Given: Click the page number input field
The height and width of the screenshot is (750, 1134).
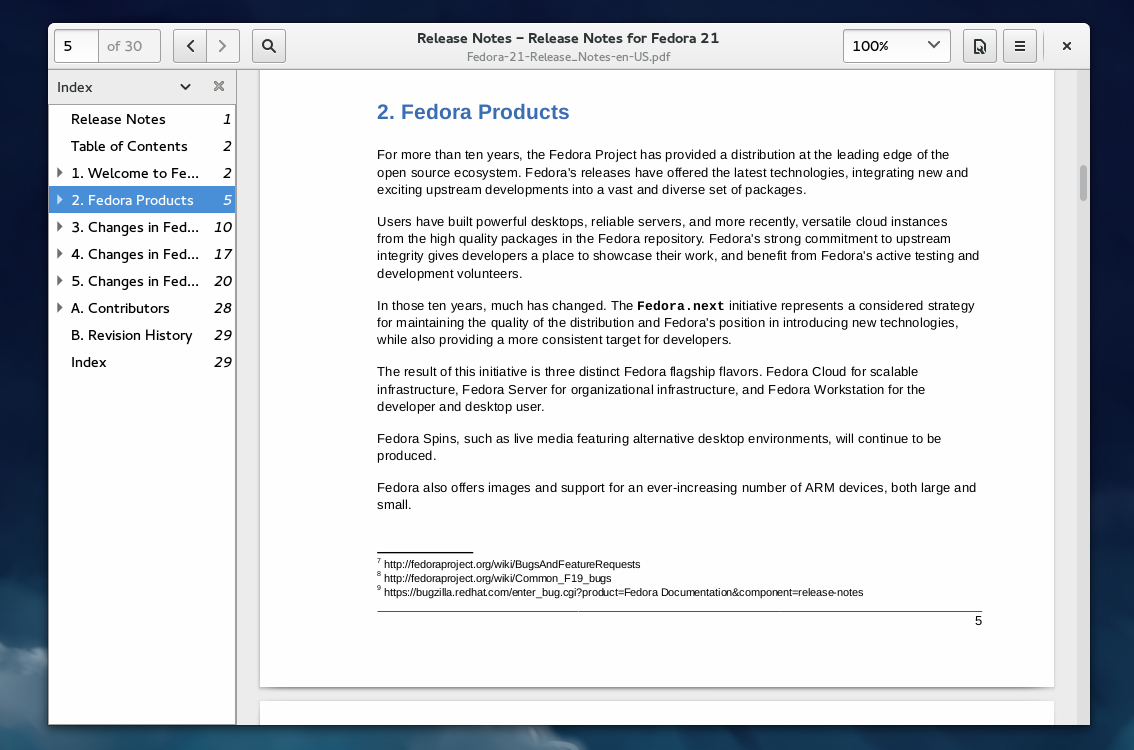Looking at the screenshot, I should (x=75, y=46).
